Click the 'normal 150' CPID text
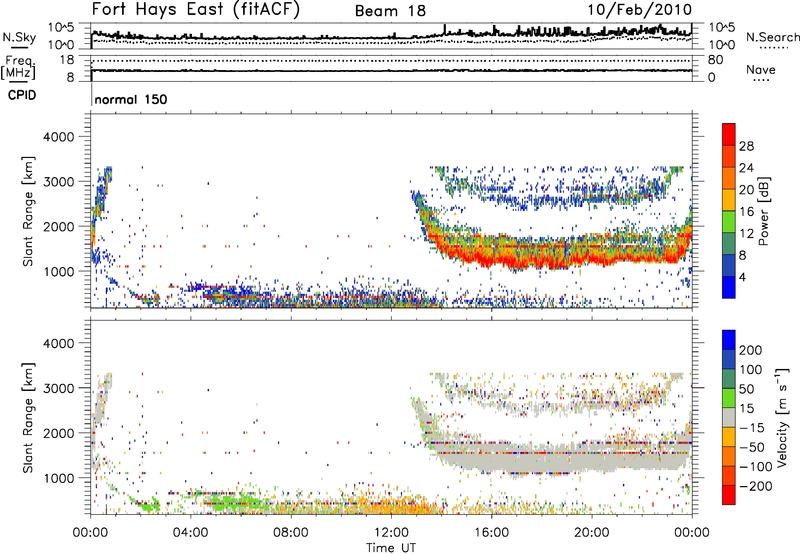 (131, 99)
